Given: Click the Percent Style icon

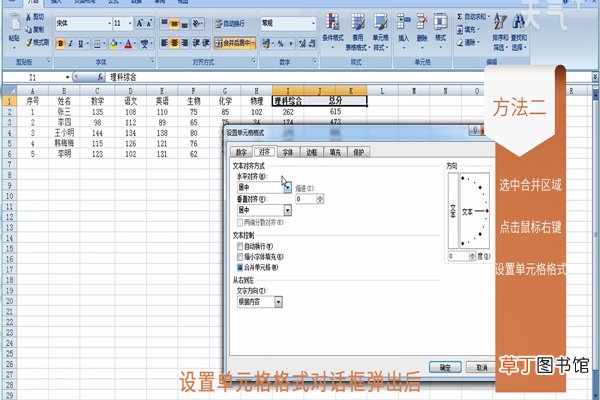Looking at the screenshot, I should pyautogui.click(x=280, y=43).
